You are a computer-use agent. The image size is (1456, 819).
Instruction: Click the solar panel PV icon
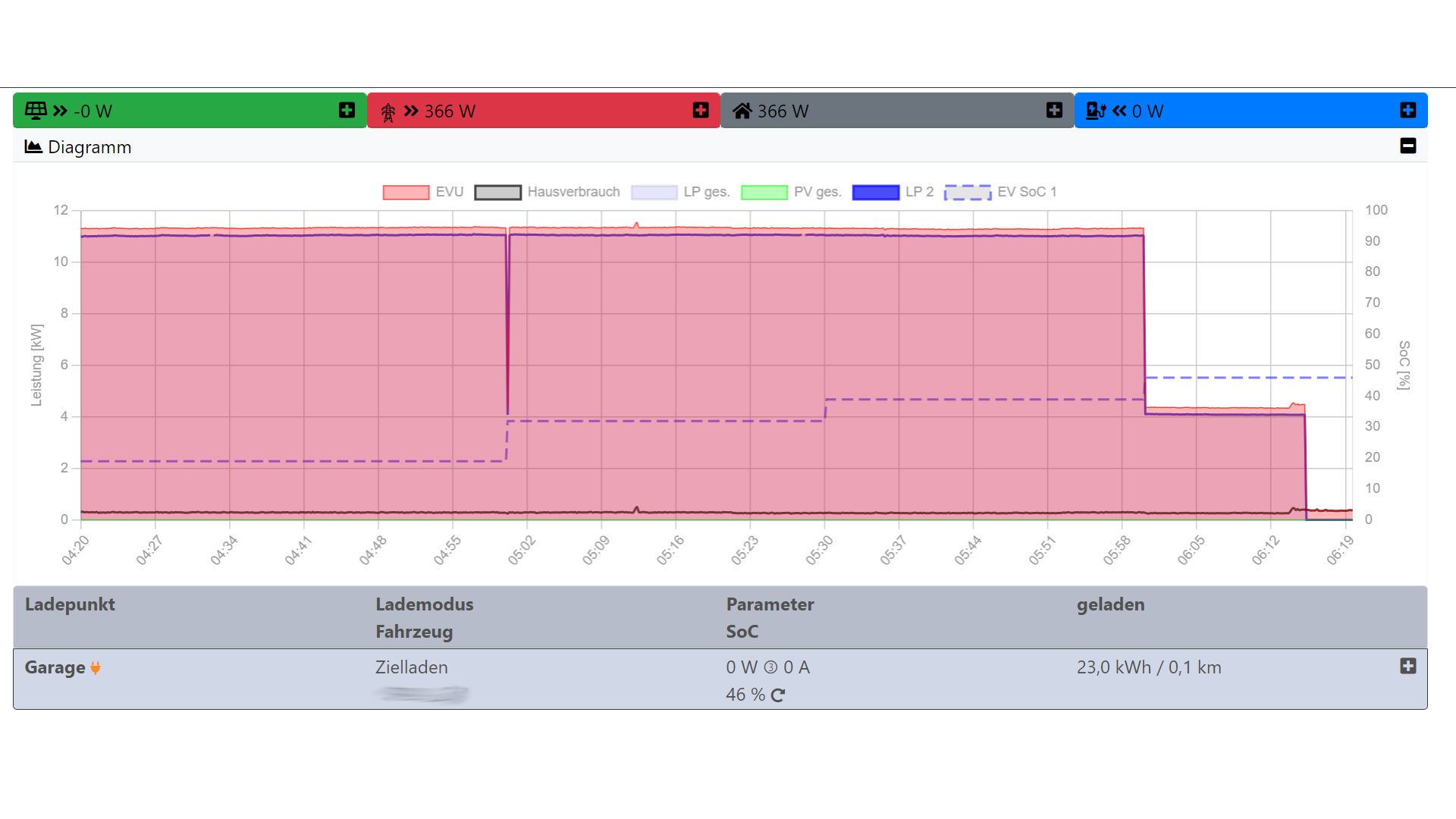tap(36, 111)
